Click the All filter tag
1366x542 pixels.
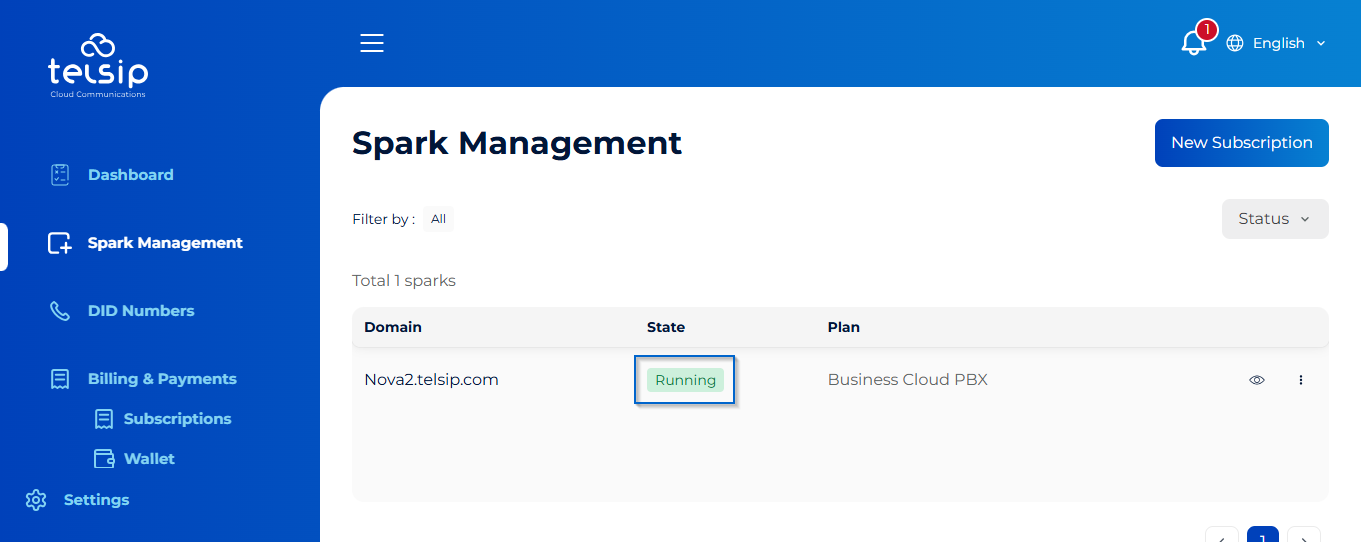click(x=438, y=219)
